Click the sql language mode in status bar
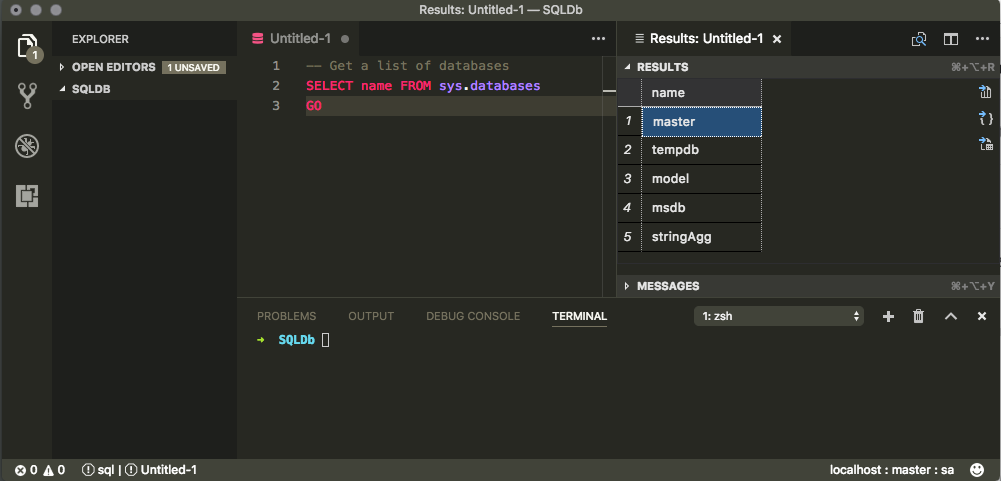Image resolution: width=1001 pixels, height=481 pixels. [105, 469]
